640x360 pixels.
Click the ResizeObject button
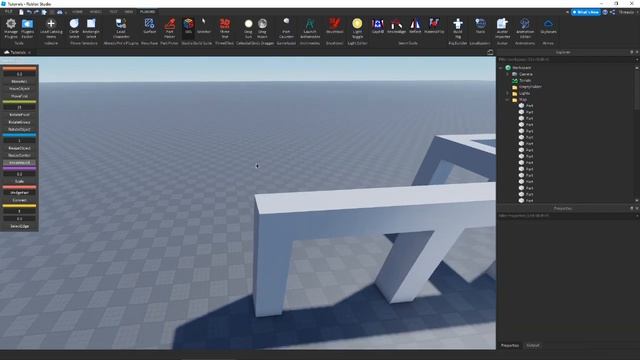[19, 148]
